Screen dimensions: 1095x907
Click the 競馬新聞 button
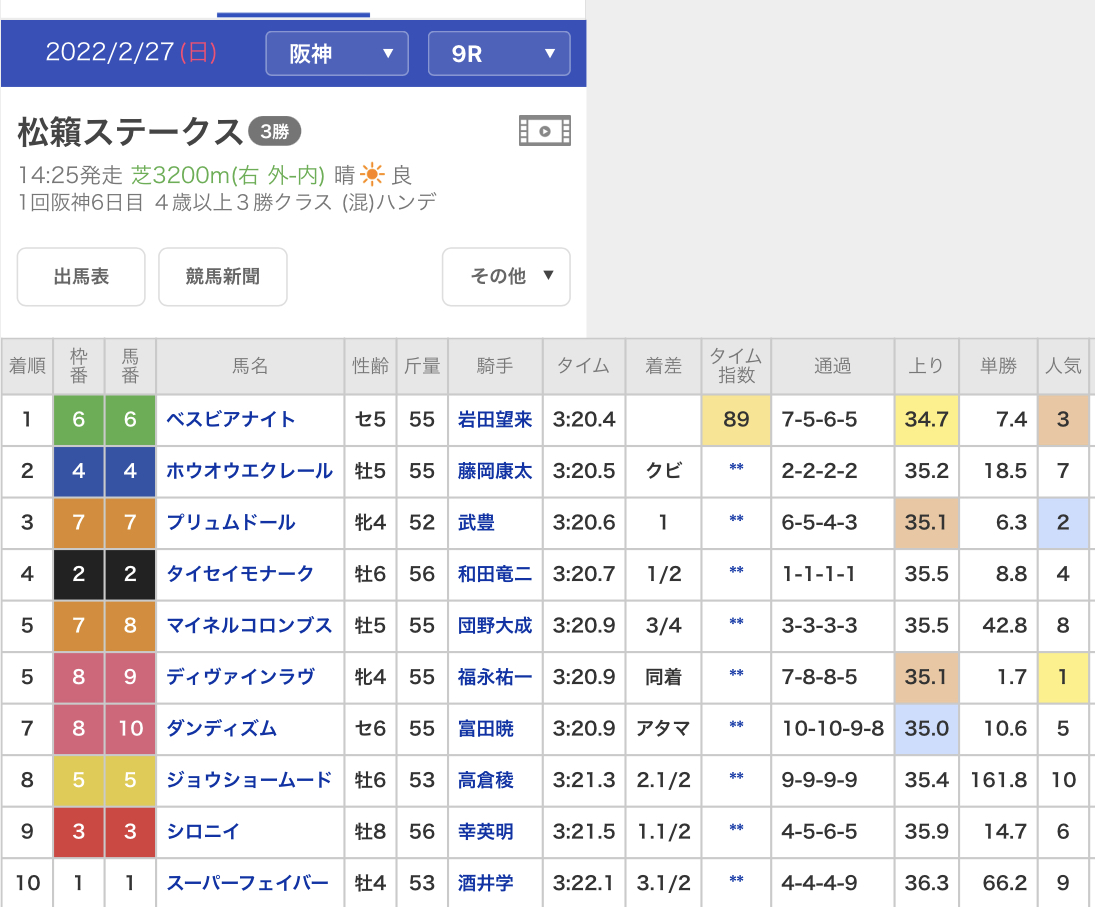223,277
